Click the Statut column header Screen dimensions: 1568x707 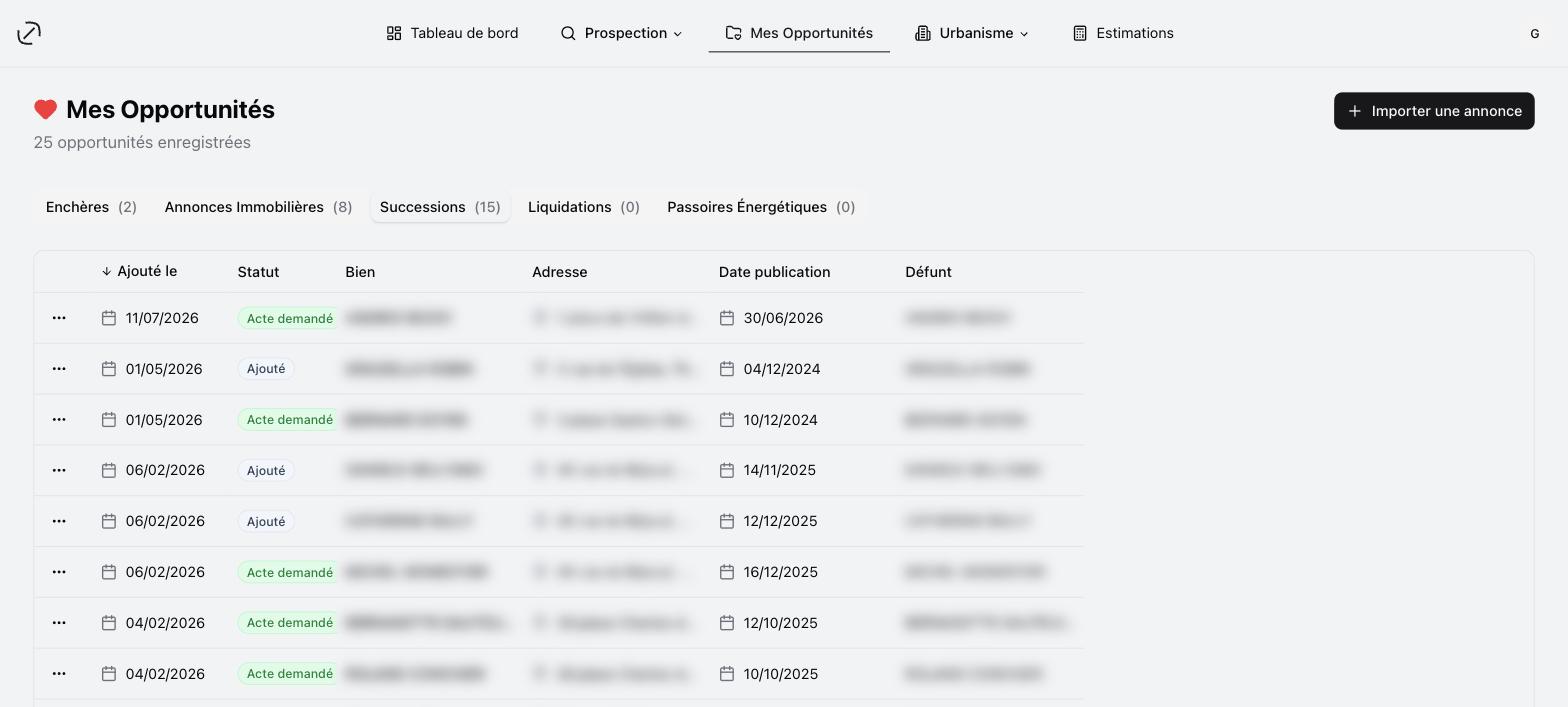coord(258,272)
